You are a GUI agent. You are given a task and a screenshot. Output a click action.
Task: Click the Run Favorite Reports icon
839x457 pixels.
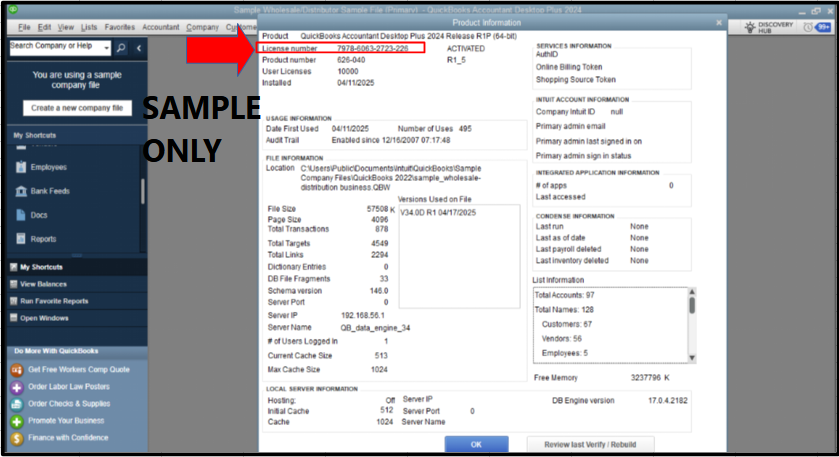point(14,301)
